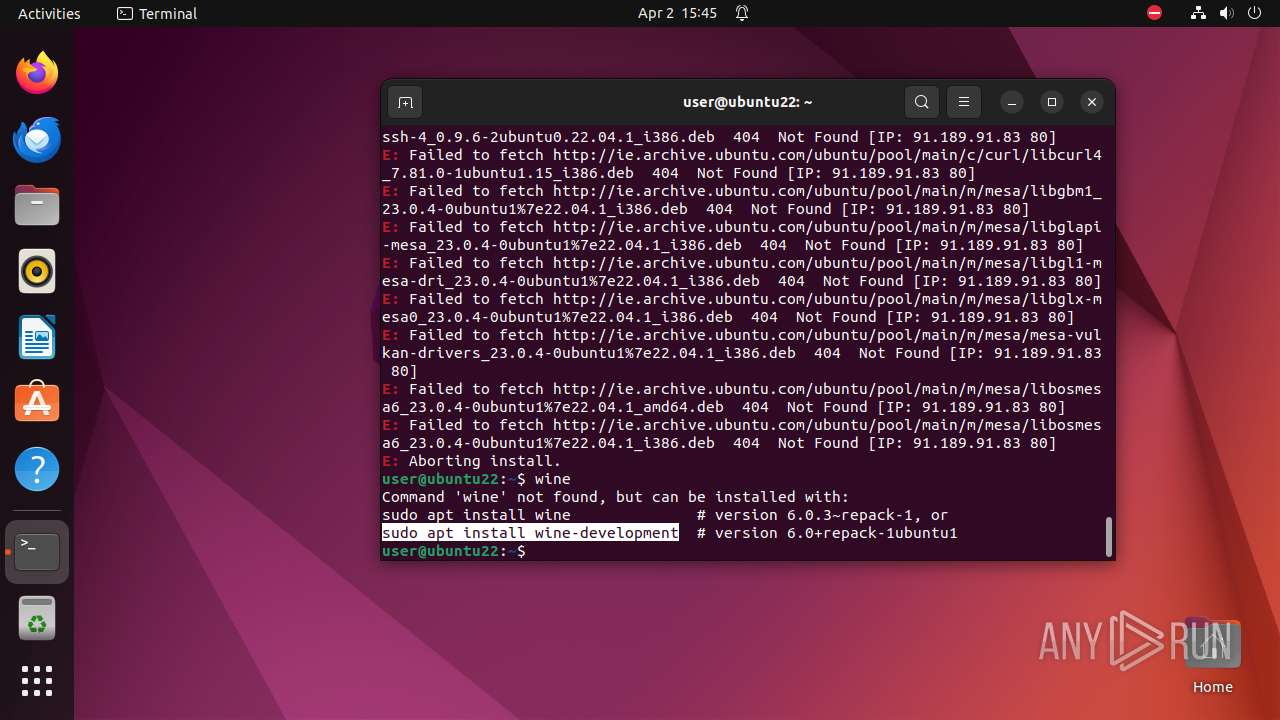Image resolution: width=1280 pixels, height=720 pixels.
Task: Launch Rhythmbox music player
Action: pos(37,271)
